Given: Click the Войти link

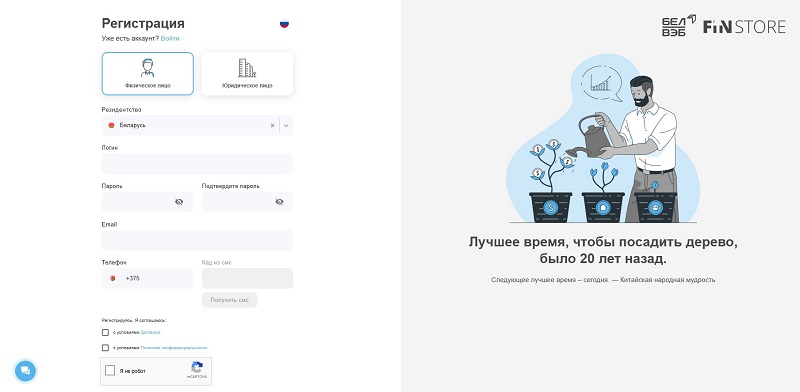Looking at the screenshot, I should point(170,38).
